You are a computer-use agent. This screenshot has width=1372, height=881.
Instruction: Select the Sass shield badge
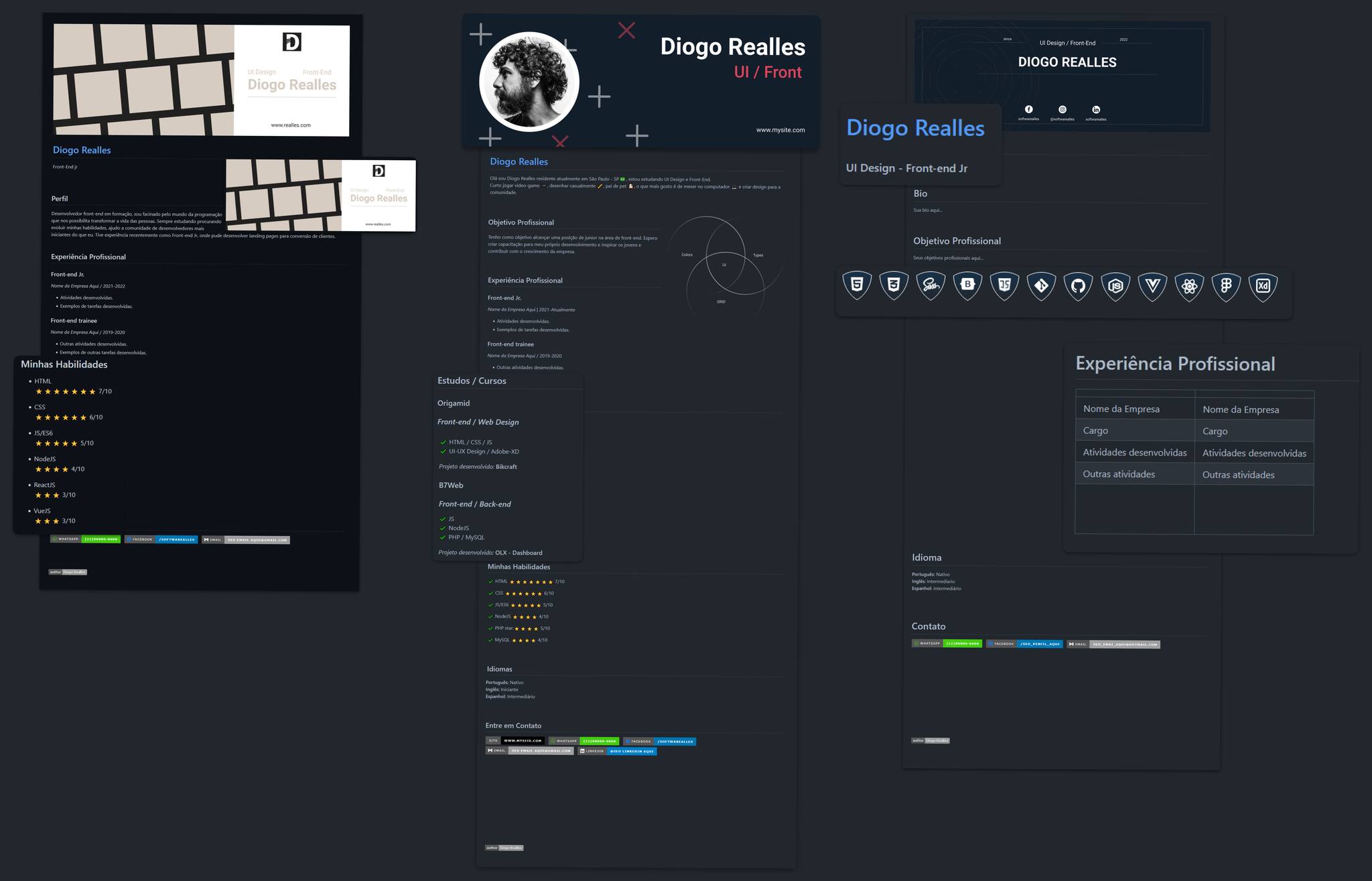pyautogui.click(x=931, y=285)
